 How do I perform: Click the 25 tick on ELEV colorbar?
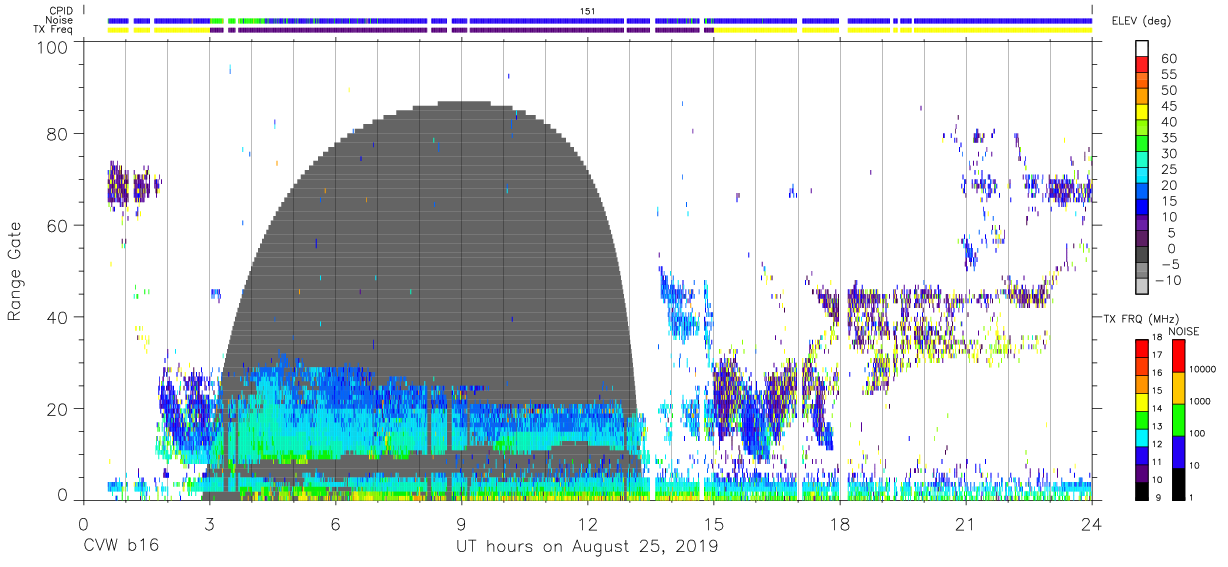[1167, 170]
